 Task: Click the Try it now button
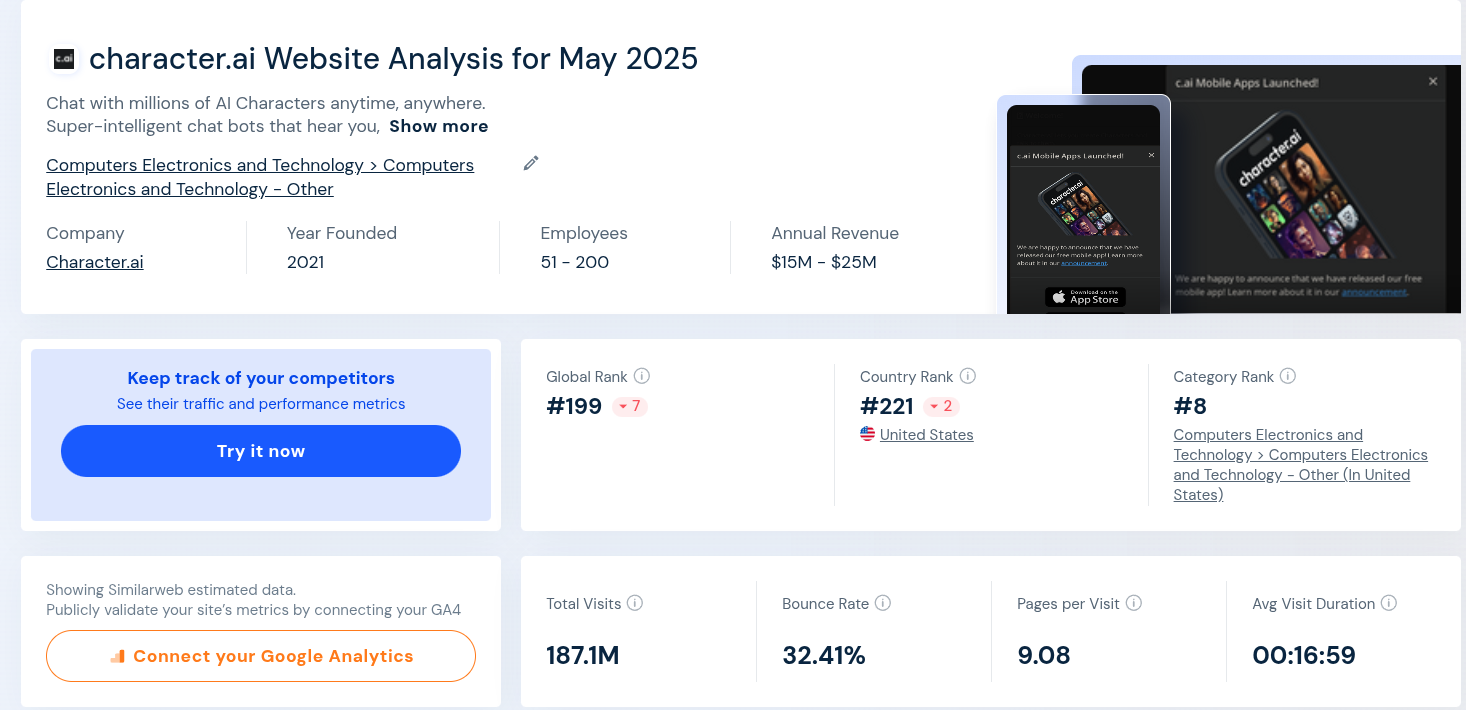click(261, 451)
